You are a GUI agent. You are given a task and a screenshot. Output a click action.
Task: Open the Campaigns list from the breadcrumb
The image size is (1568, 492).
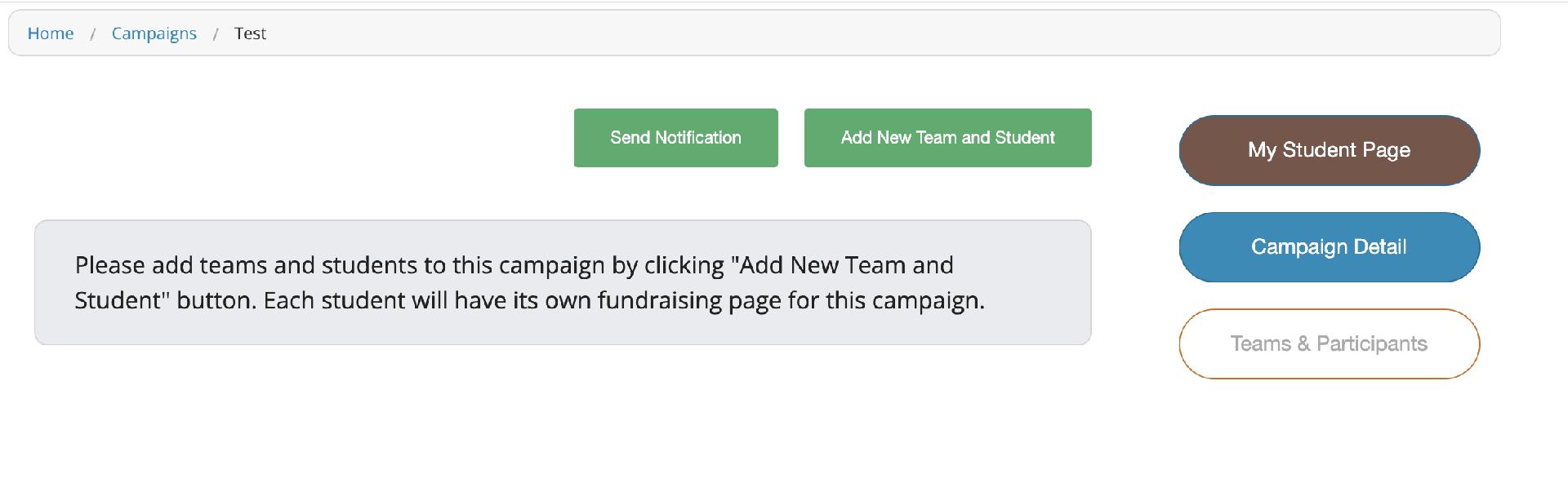click(154, 33)
